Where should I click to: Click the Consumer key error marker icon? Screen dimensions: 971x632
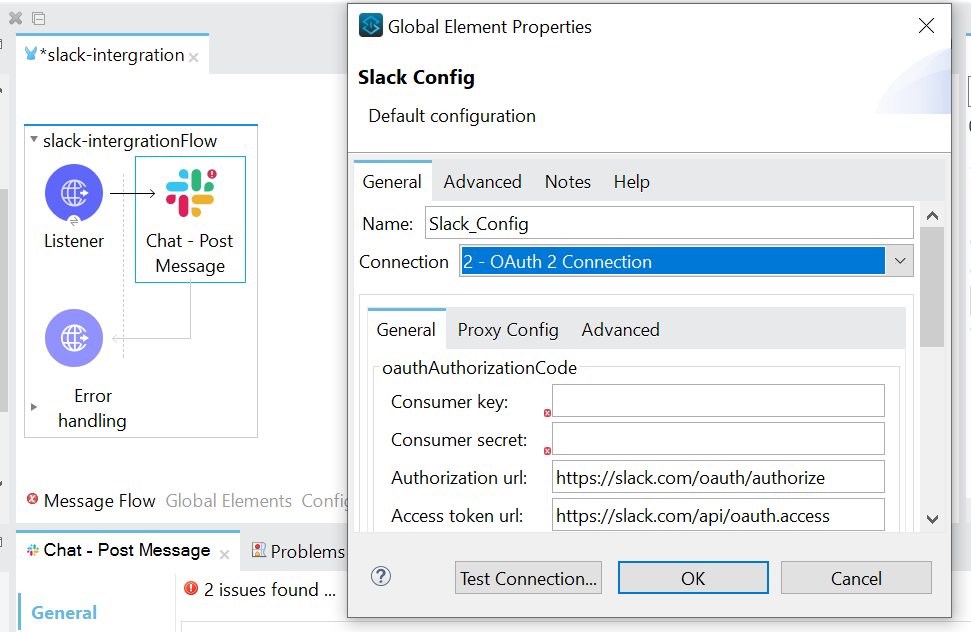[x=547, y=413]
